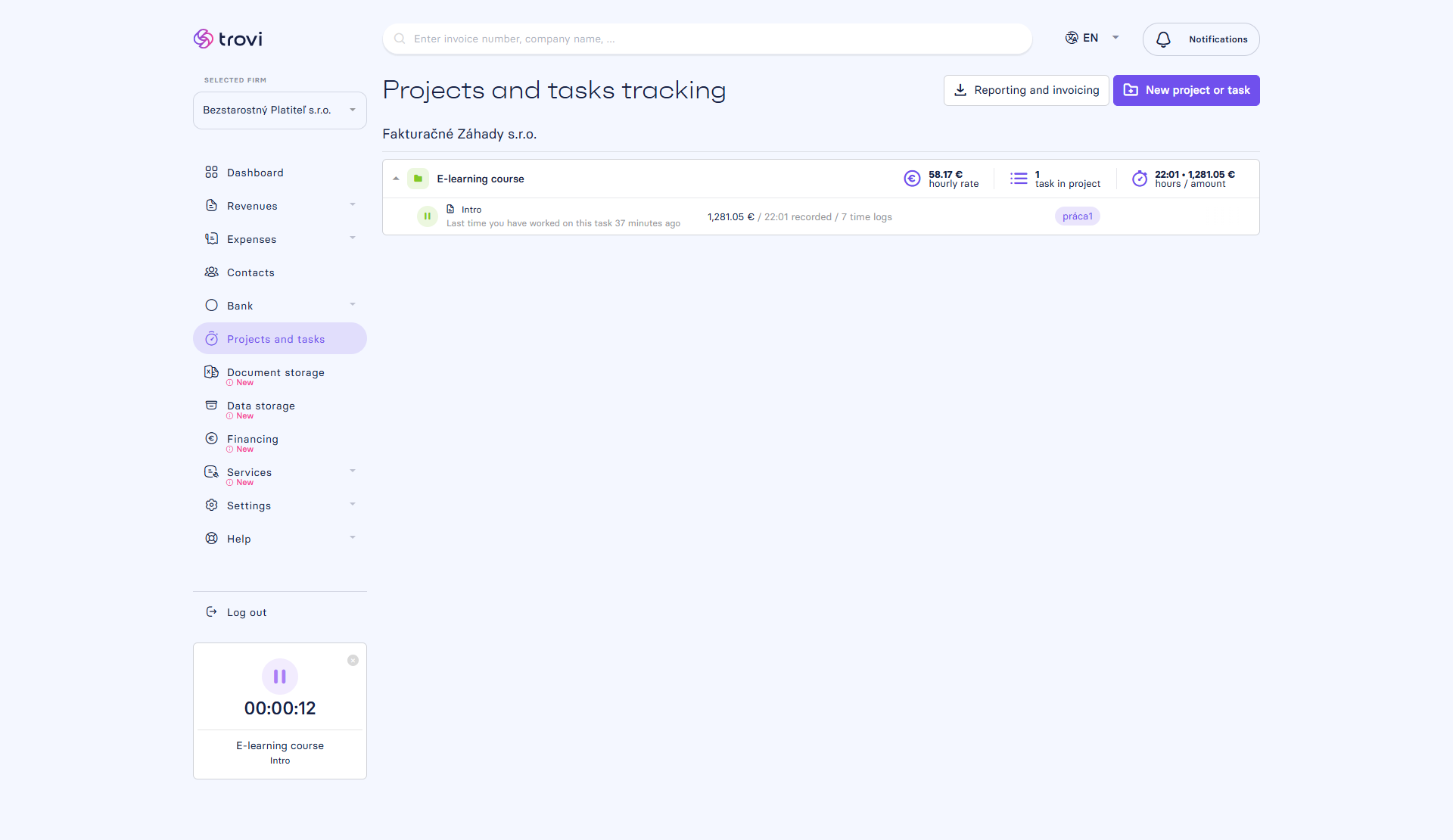The image size is (1453, 840).
Task: Focus the invoice search field
Action: tap(708, 39)
